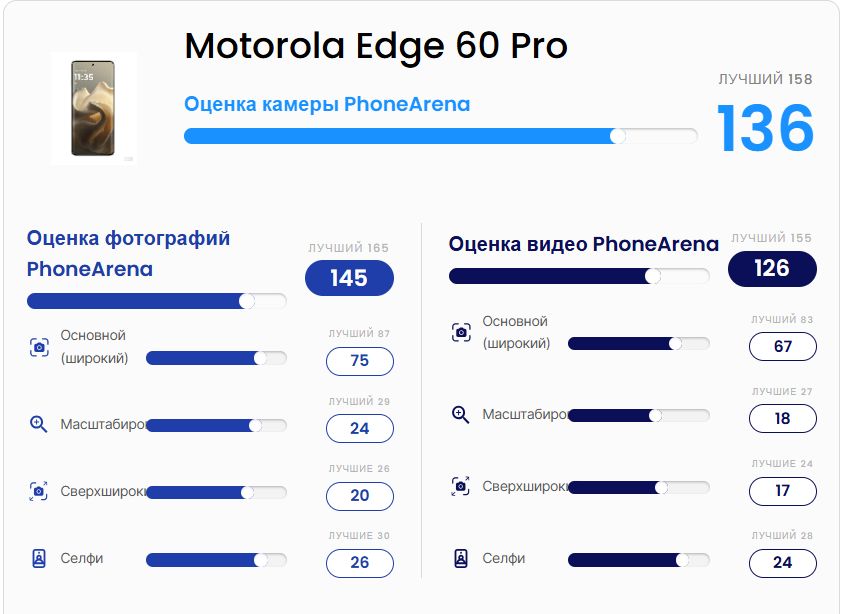Click the video main wide camera icon
The width and height of the screenshot is (841, 614).
click(x=461, y=333)
